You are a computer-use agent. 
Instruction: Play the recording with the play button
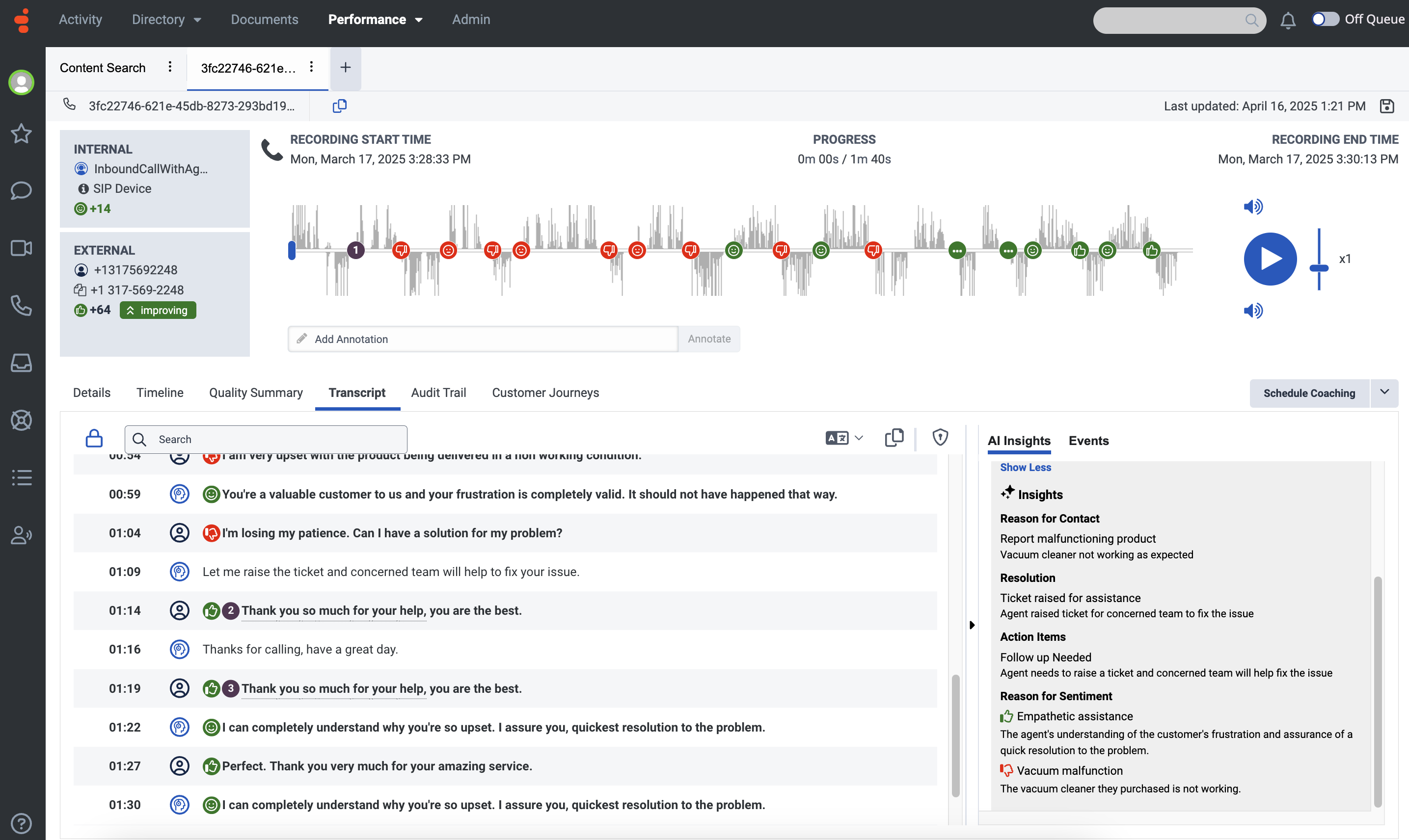1270,259
